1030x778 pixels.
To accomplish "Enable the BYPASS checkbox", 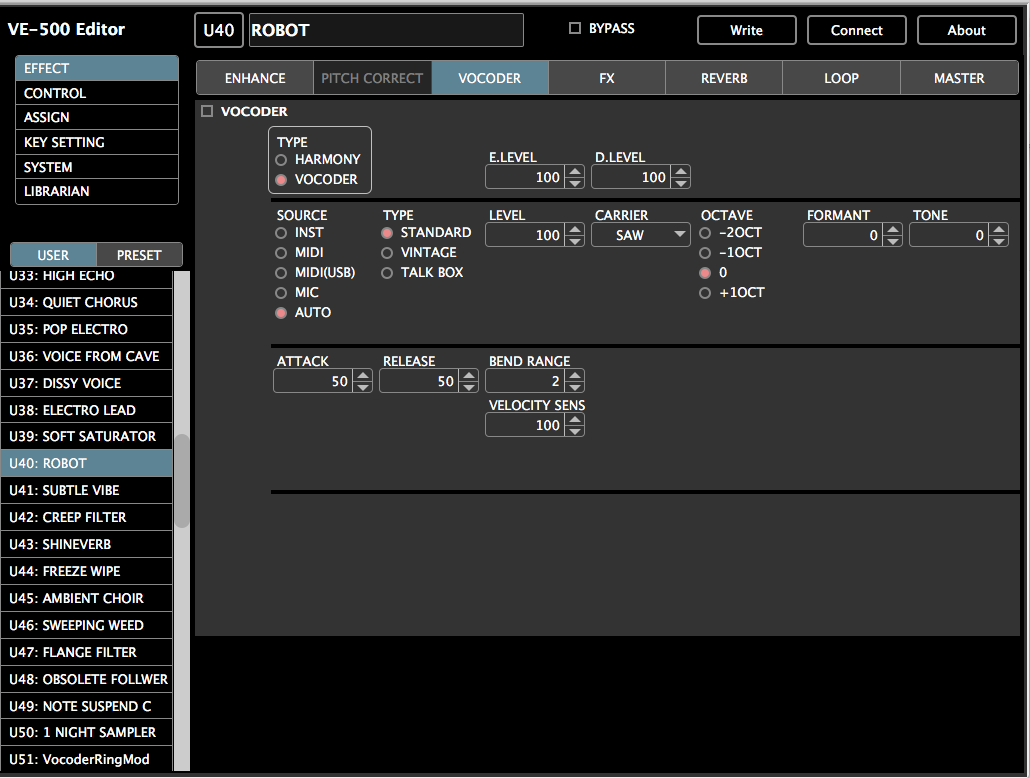I will [x=574, y=28].
